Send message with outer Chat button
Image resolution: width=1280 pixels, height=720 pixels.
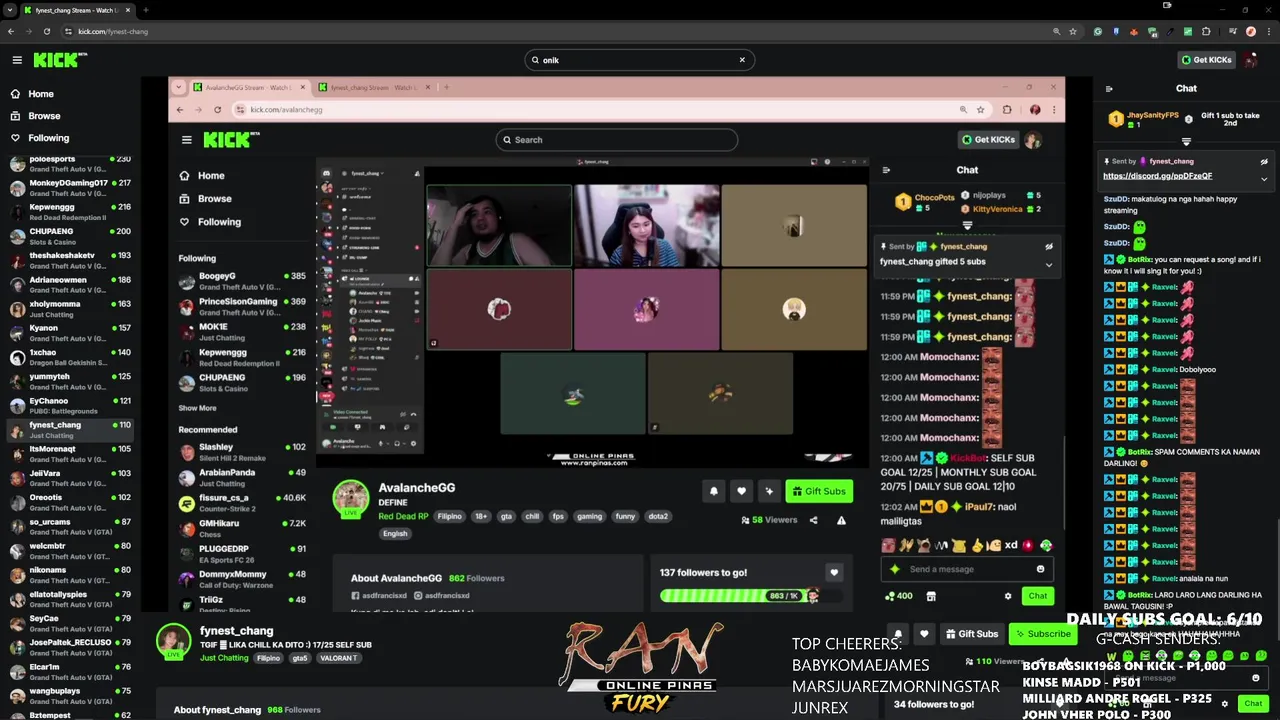[1253, 704]
